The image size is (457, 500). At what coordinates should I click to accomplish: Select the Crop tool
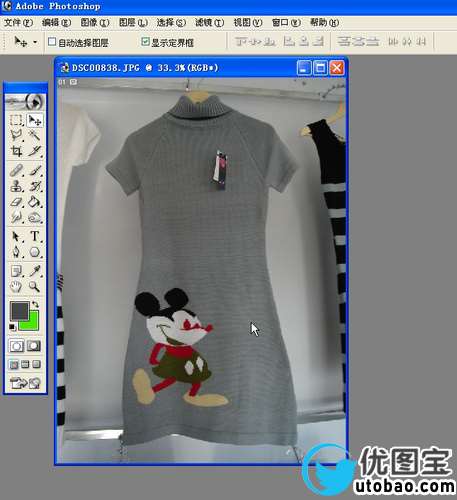pos(16,151)
